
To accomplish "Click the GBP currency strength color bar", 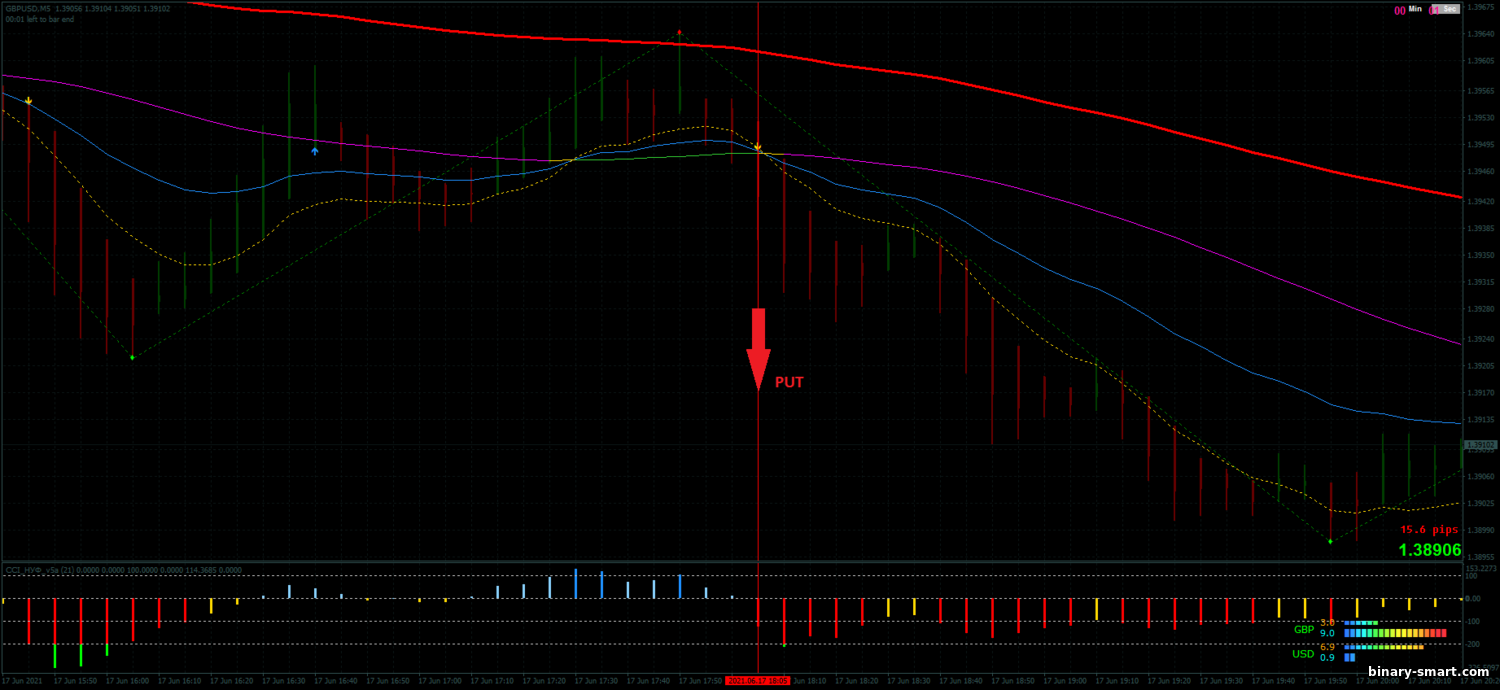I will click(x=1395, y=633).
